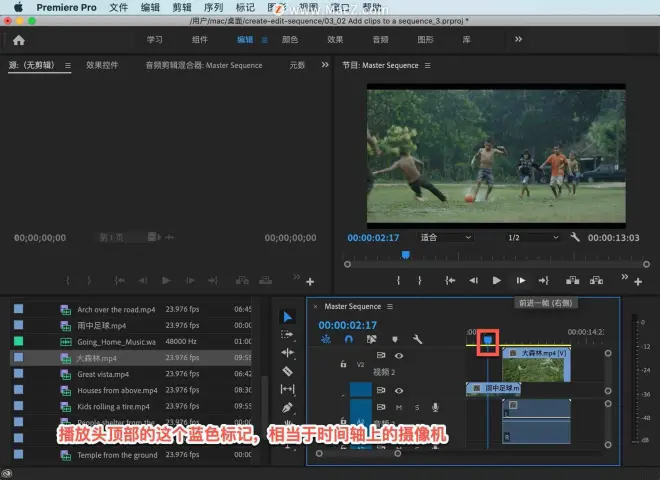Switch to the 音频 workspace
This screenshot has height=480, width=660.
(x=381, y=40)
